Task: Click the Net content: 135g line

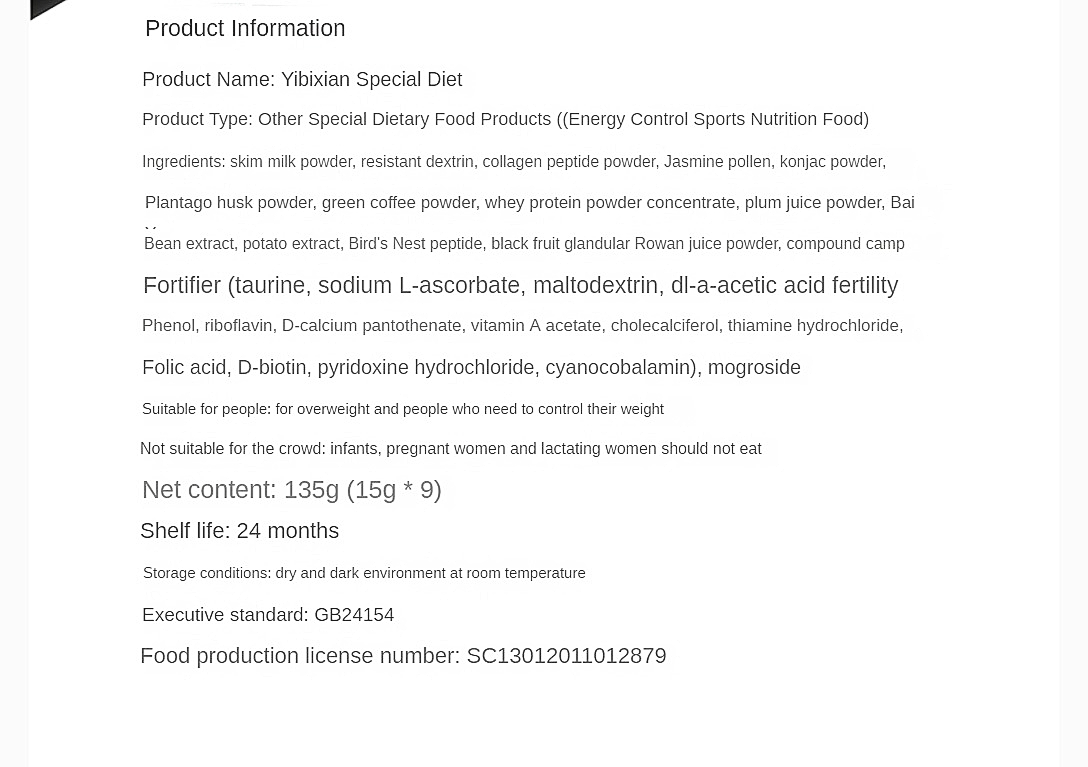Action: [x=292, y=490]
